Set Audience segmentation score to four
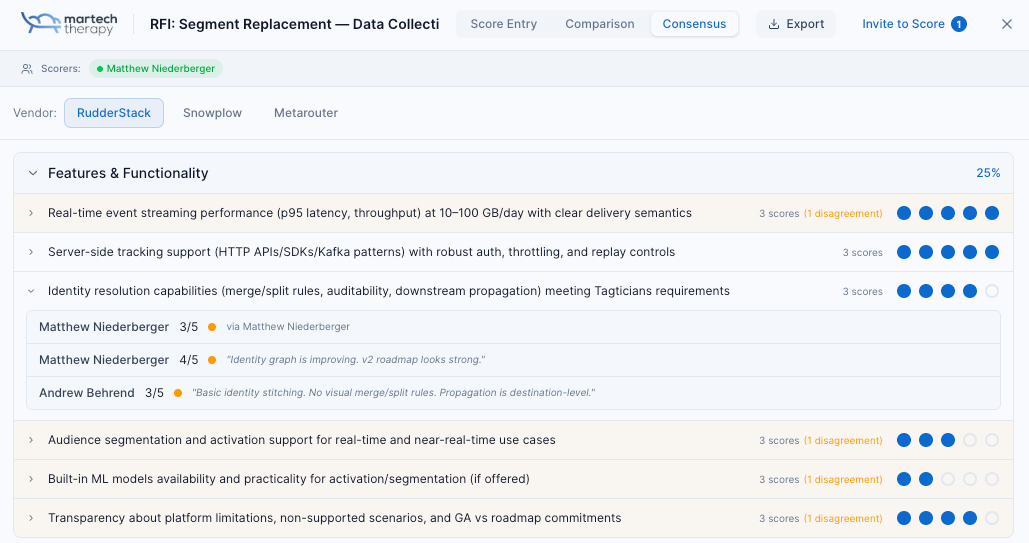Viewport: 1029px width, 543px height. coord(970,440)
